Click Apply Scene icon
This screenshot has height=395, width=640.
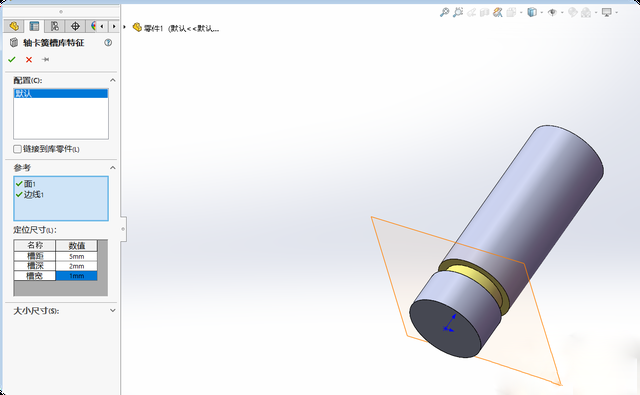586,13
